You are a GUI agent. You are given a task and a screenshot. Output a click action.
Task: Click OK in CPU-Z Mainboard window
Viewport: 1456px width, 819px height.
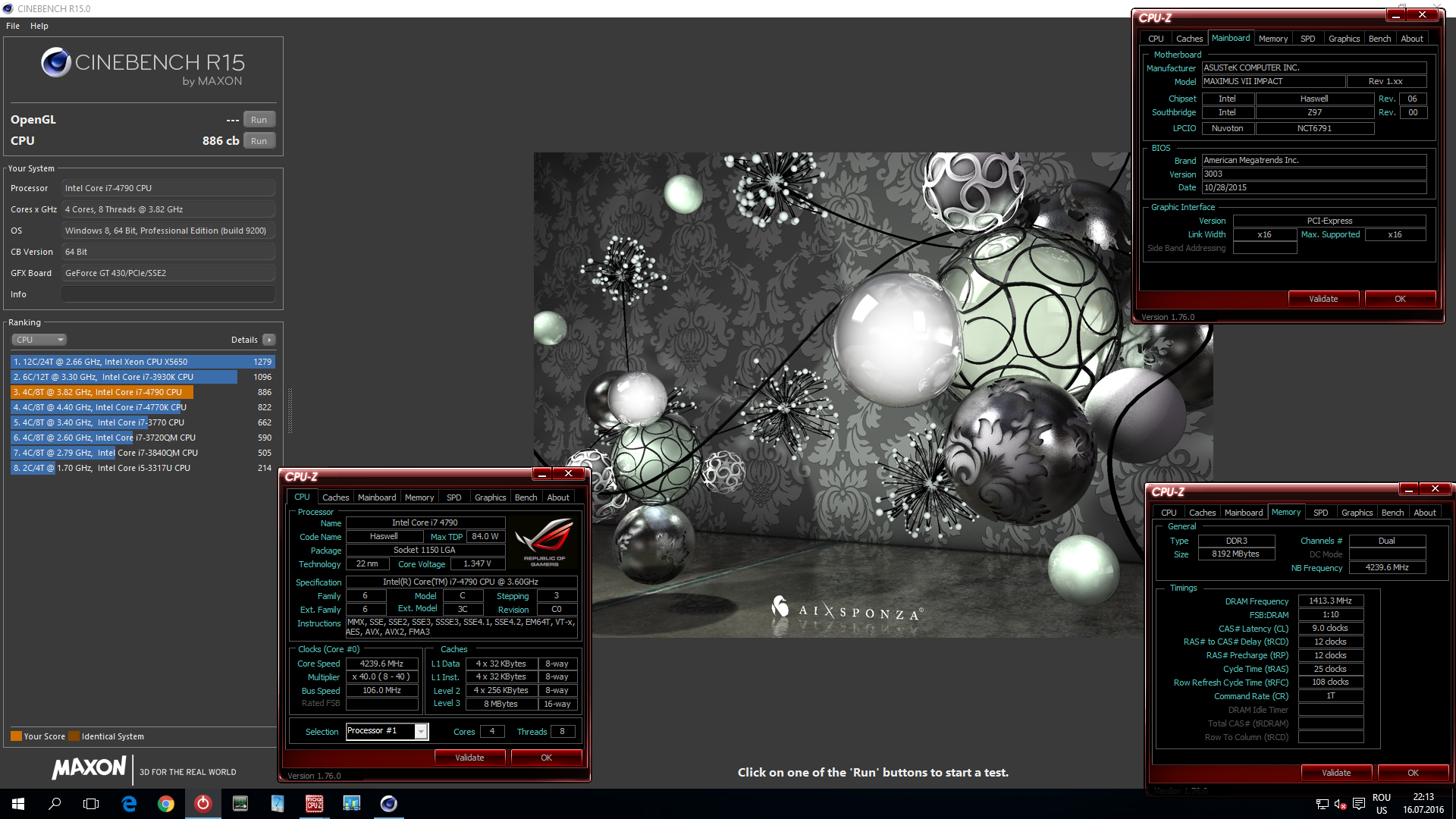click(x=1400, y=299)
